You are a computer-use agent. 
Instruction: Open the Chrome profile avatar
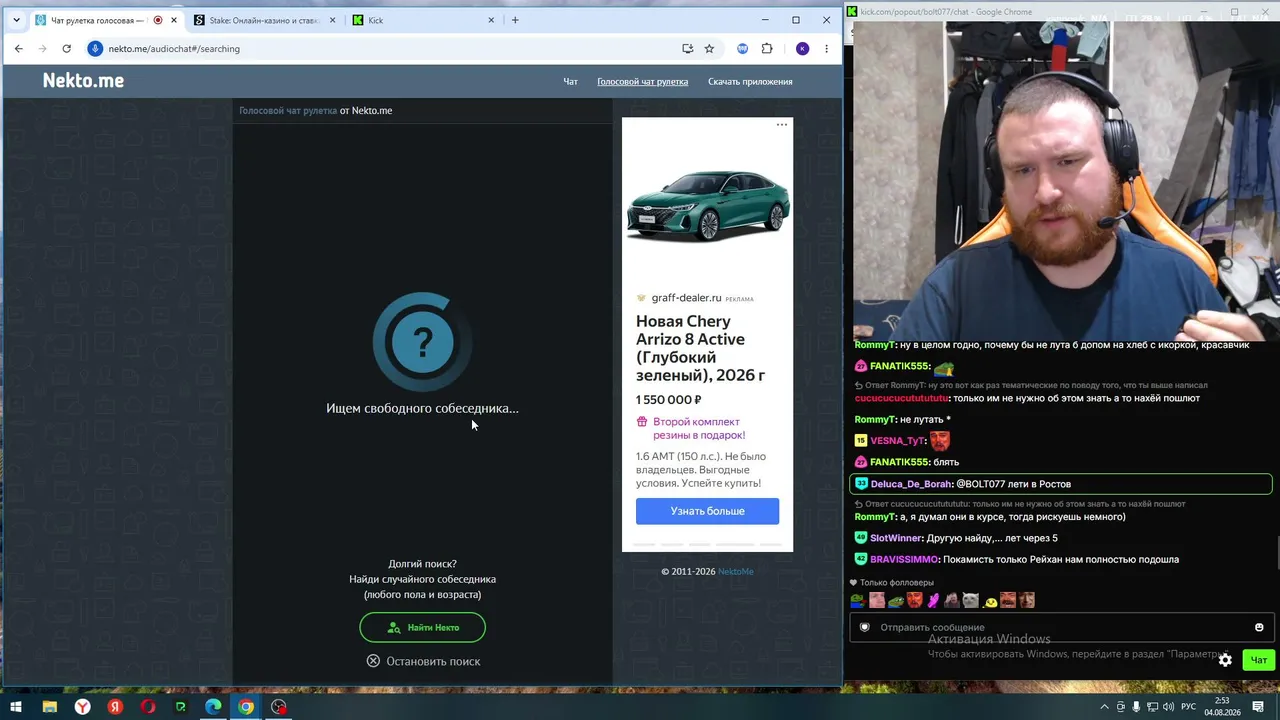(x=802, y=48)
